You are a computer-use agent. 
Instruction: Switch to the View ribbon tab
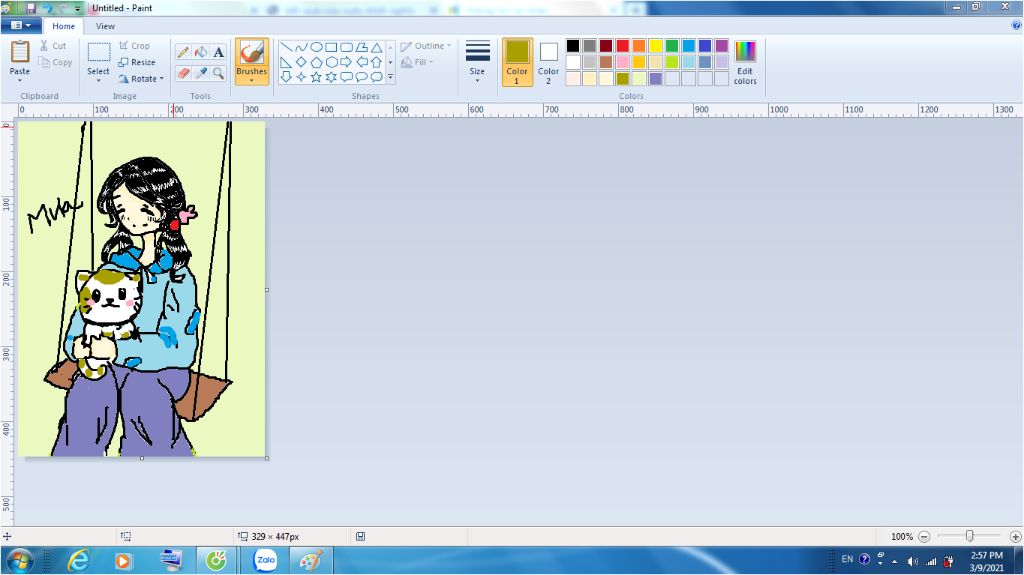(x=105, y=26)
